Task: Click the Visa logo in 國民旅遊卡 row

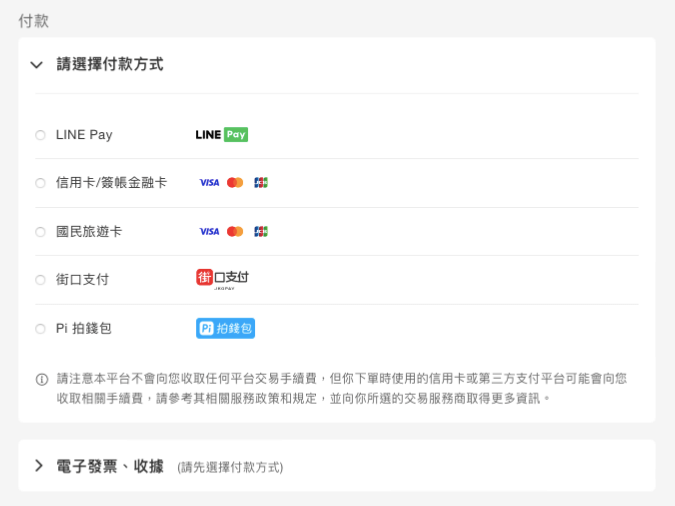Action: (209, 231)
